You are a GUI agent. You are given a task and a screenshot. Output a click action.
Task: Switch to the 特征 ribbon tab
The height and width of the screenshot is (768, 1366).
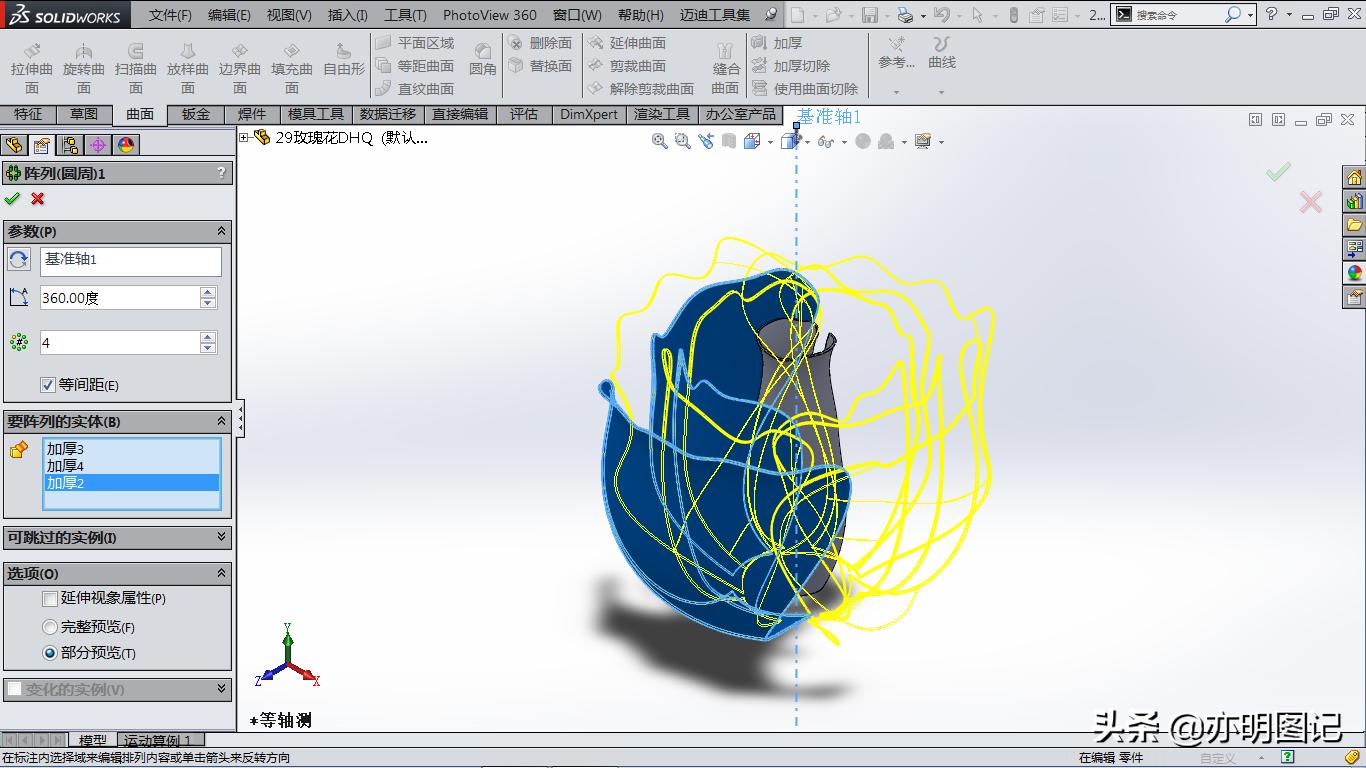(x=29, y=114)
